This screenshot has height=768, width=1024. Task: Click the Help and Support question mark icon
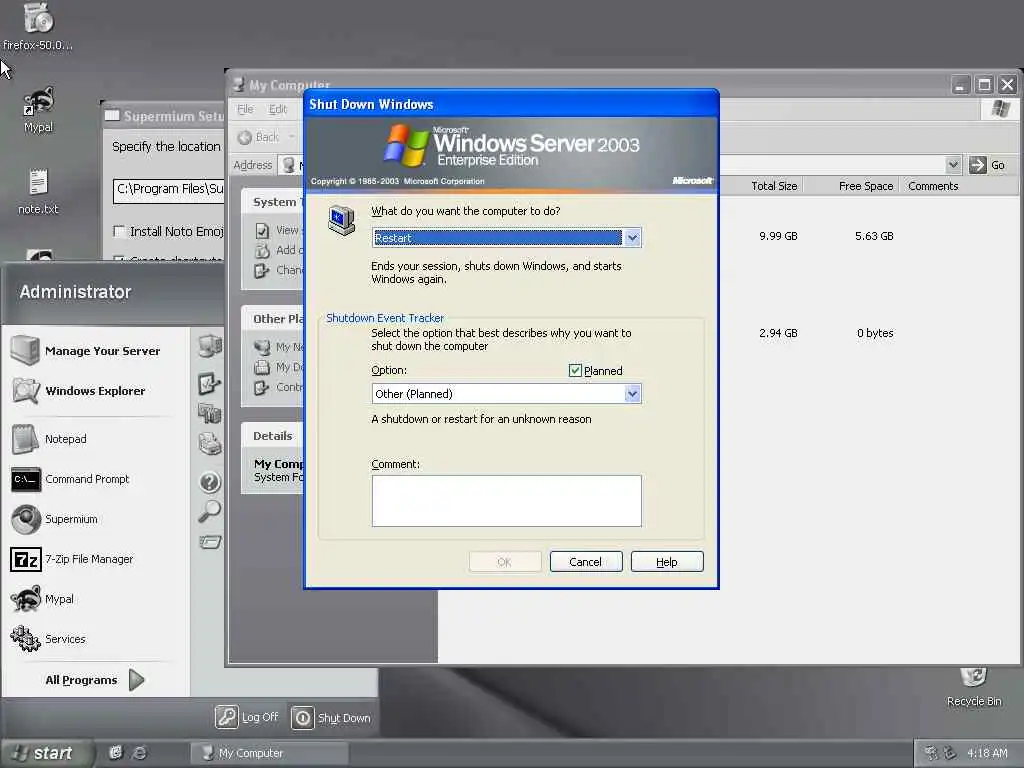210,482
